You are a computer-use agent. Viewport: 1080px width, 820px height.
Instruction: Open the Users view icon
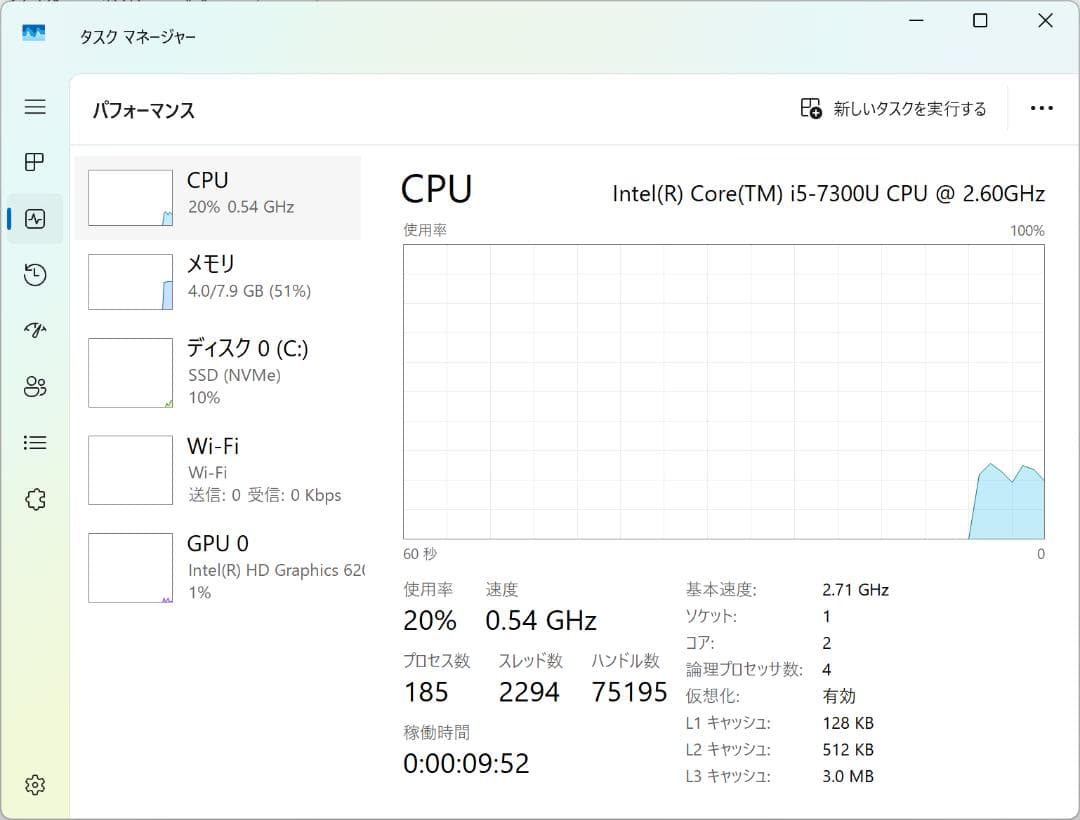click(34, 386)
